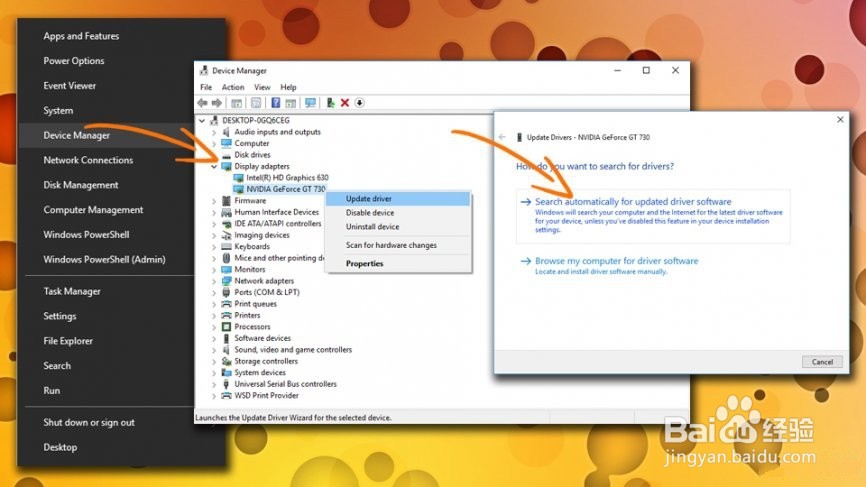Open the View menu
866x487 pixels.
(x=262, y=87)
